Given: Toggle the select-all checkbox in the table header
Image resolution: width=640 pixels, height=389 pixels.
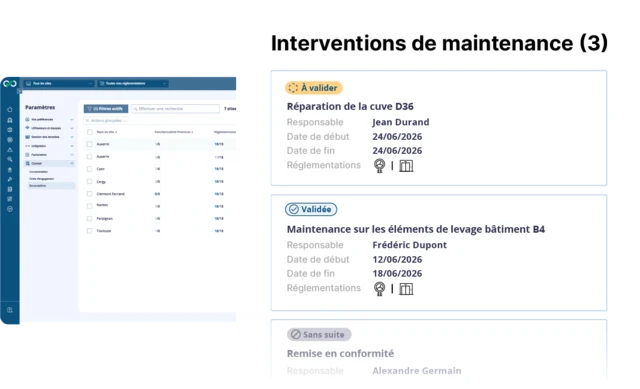Looking at the screenshot, I should (x=90, y=132).
